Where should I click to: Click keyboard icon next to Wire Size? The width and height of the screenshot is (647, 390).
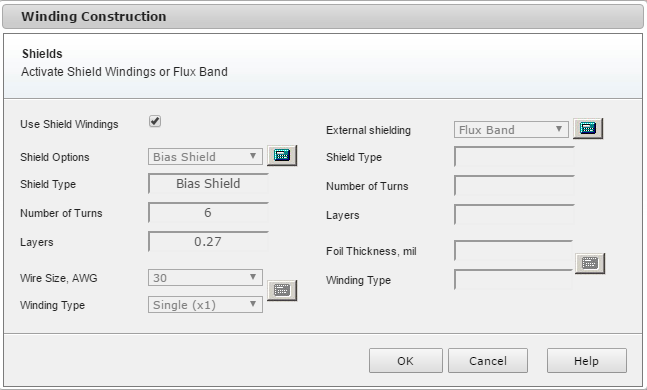coord(282,290)
